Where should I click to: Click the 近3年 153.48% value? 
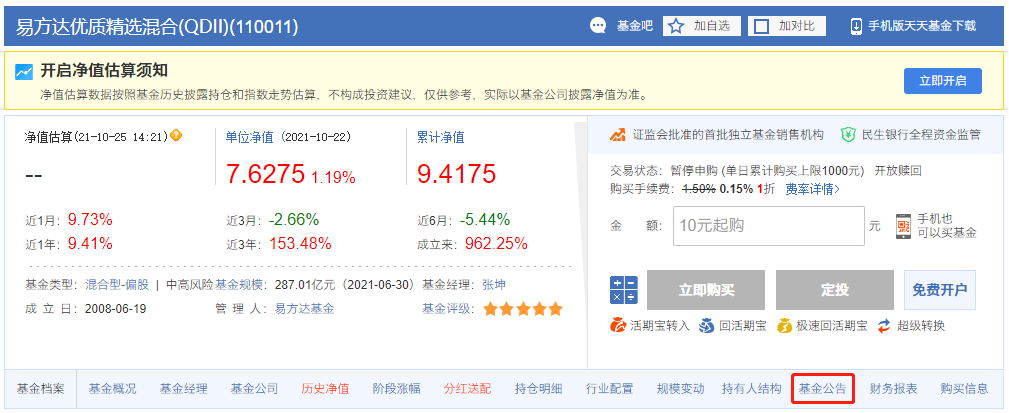point(300,244)
